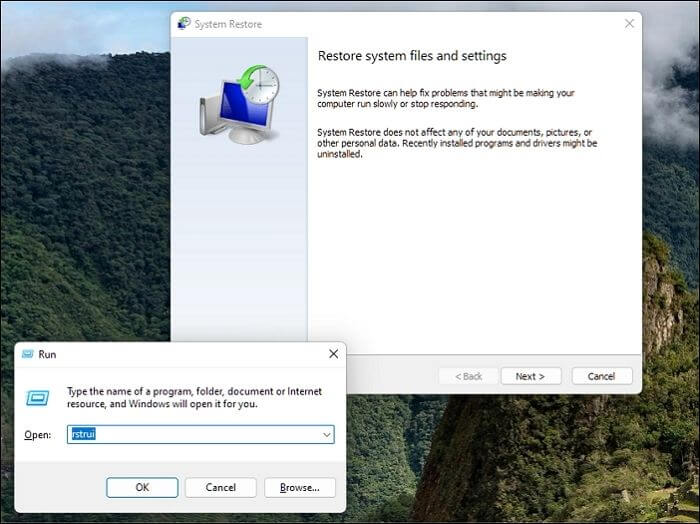Viewport: 700px width, 524px height.
Task: Click the large Run icon beside the description
Action: [36, 397]
